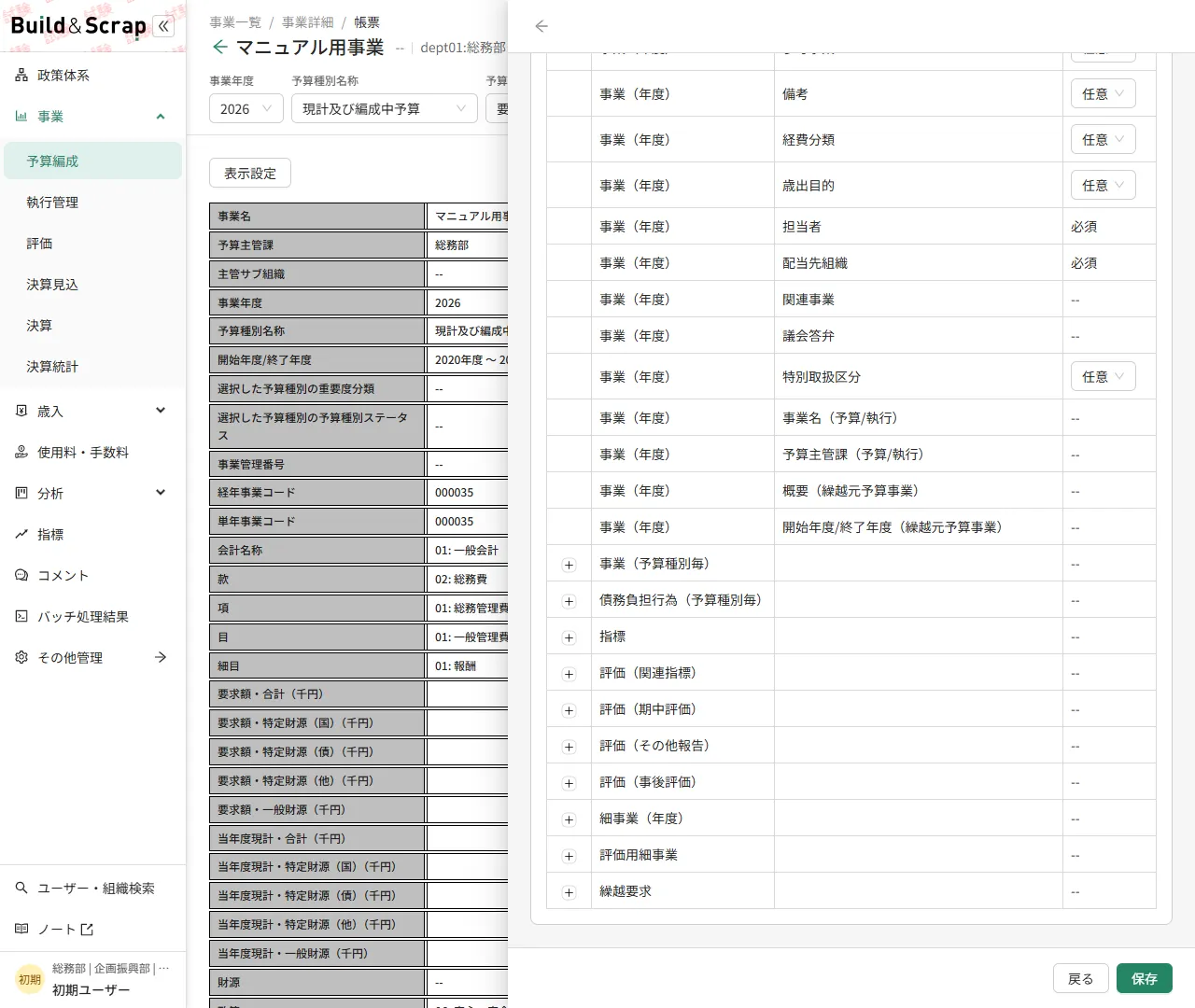The image size is (1195, 1008).
Task: Click the 使用料・手数料 sidebar icon
Action: click(21, 453)
